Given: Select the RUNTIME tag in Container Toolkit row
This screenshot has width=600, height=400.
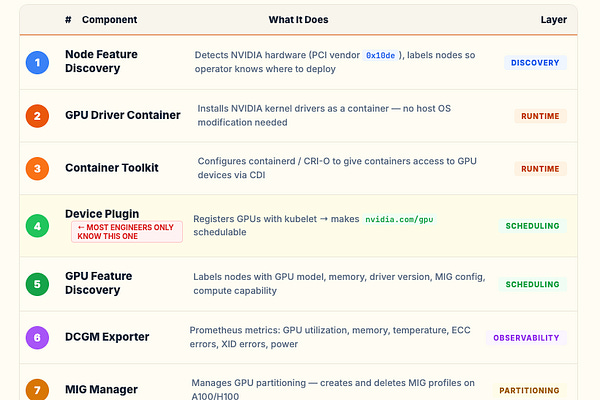Looking at the screenshot, I should coord(540,169).
